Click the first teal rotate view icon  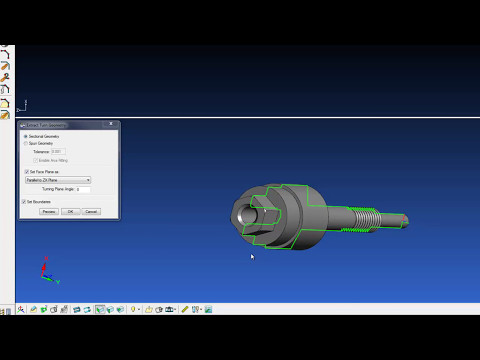click(x=77, y=309)
